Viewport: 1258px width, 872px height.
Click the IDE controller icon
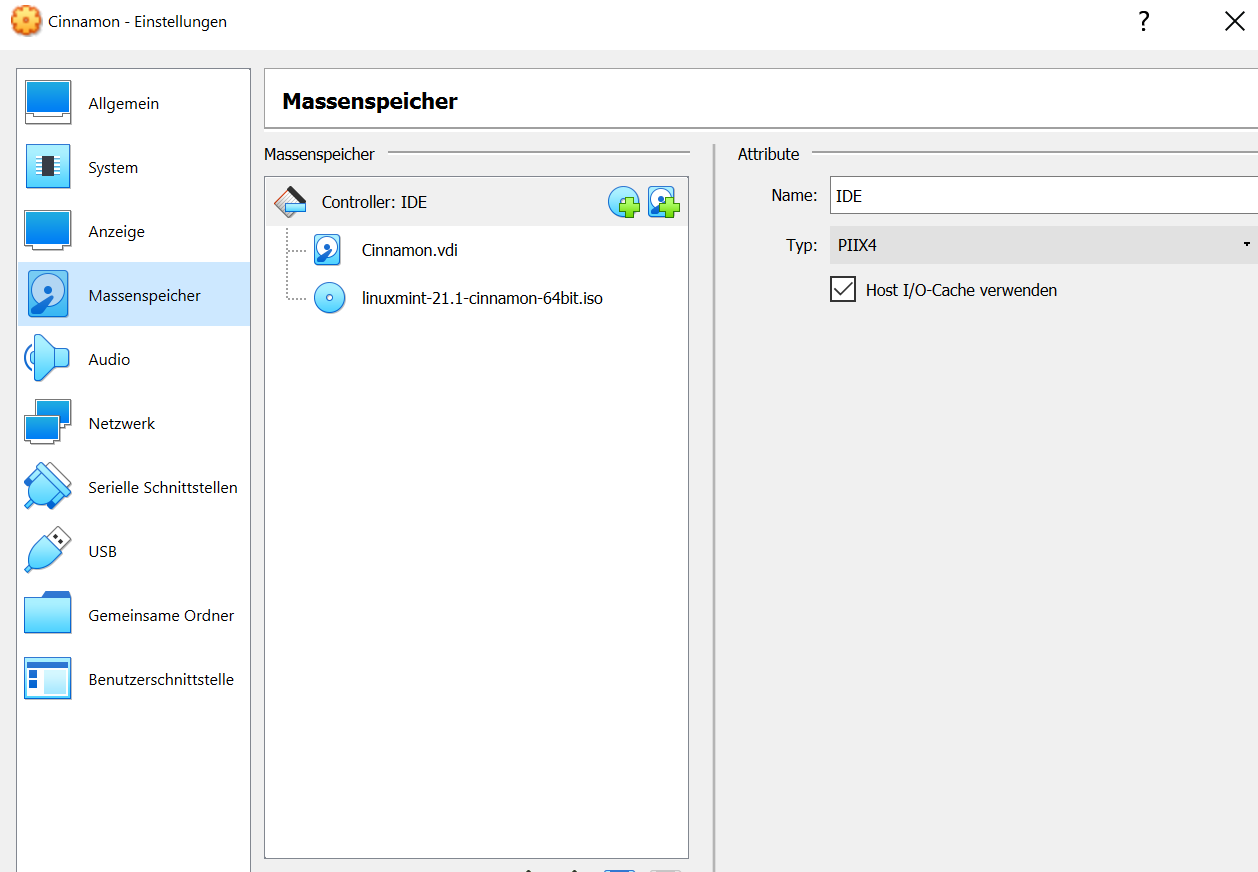(x=290, y=202)
